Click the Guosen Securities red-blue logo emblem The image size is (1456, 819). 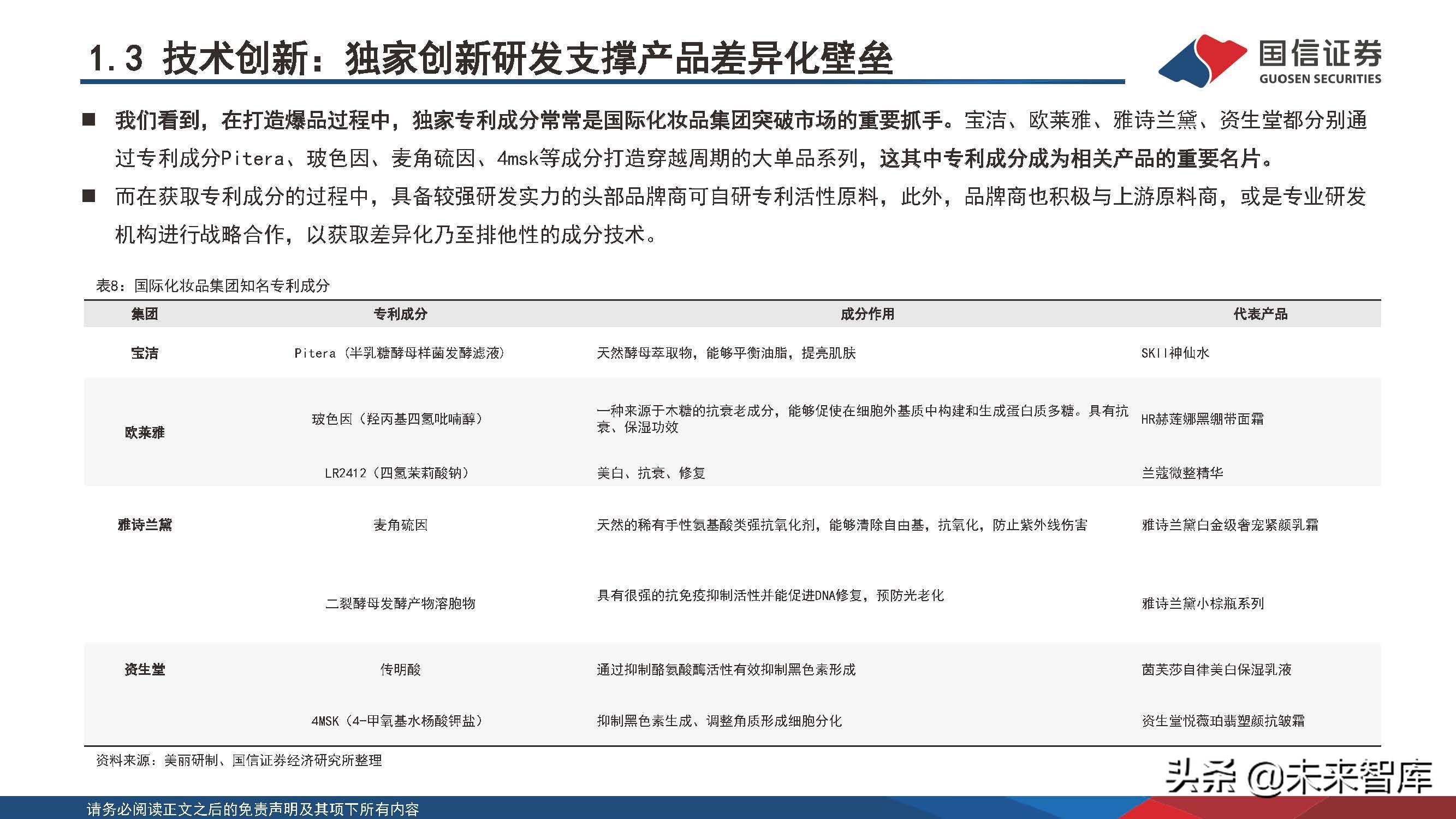click(x=1202, y=61)
